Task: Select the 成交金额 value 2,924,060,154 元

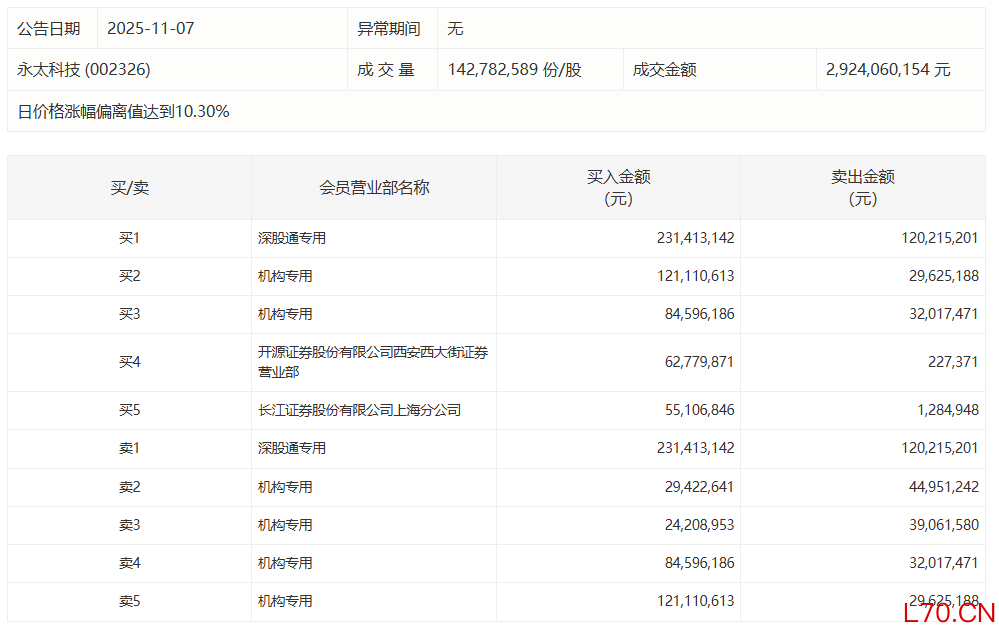Action: click(x=888, y=70)
